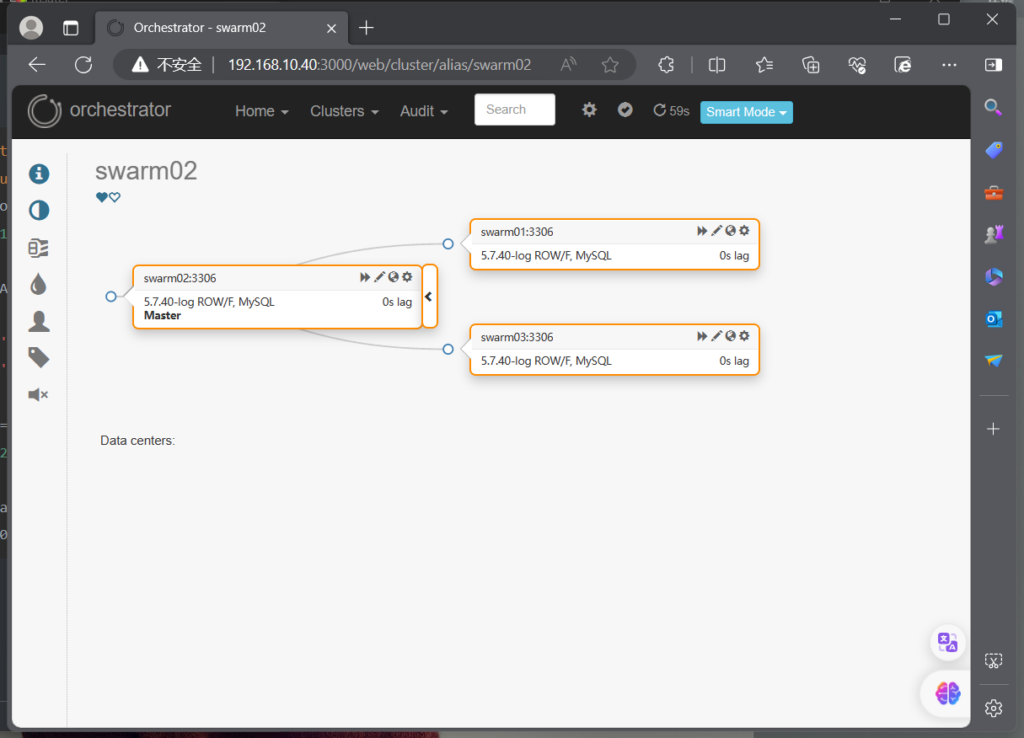Reload the page with refresh button
The width and height of the screenshot is (1024, 738).
(x=84, y=65)
